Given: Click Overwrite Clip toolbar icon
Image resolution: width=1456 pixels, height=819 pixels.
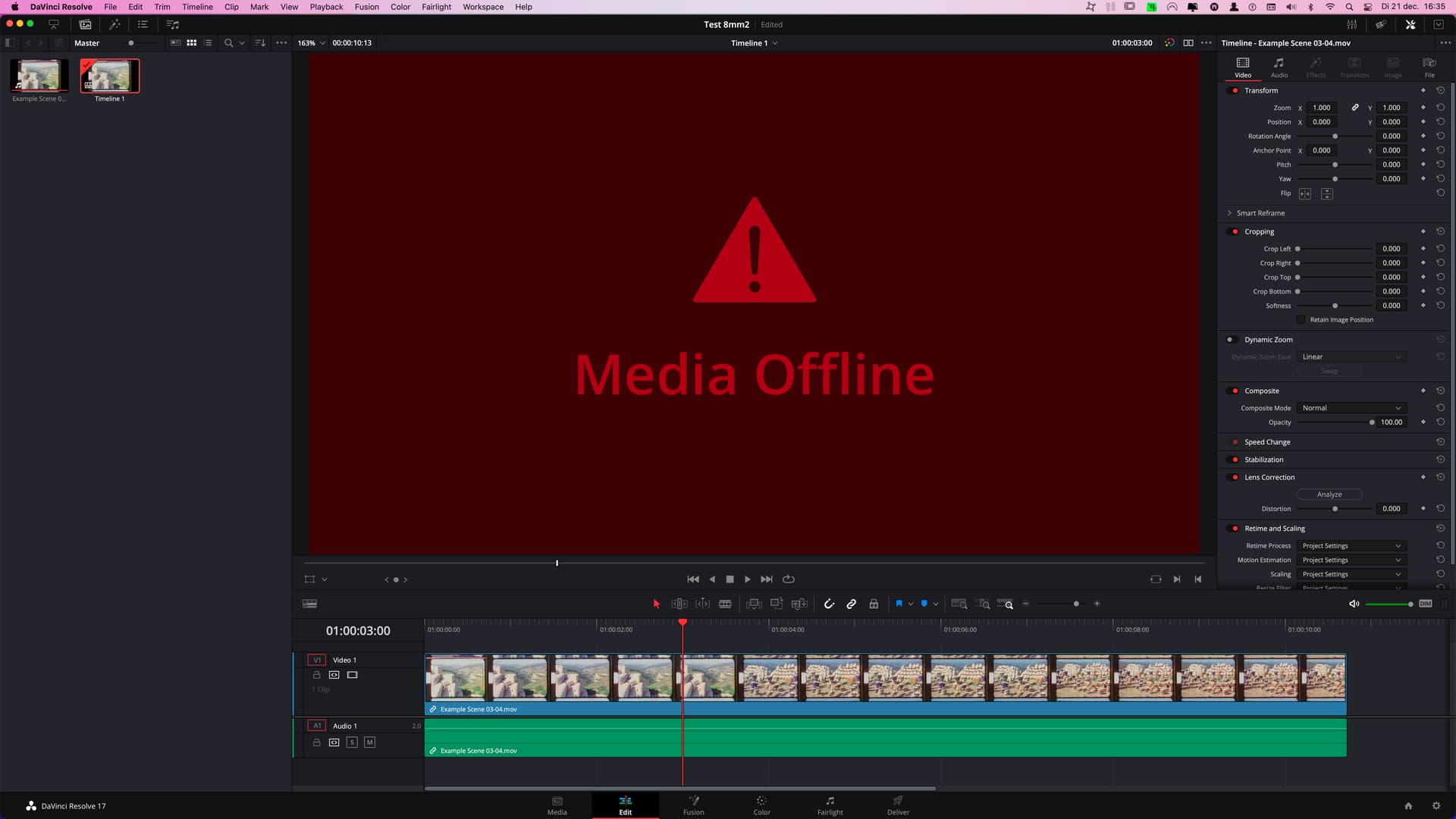Looking at the screenshot, I should pyautogui.click(x=777, y=604).
